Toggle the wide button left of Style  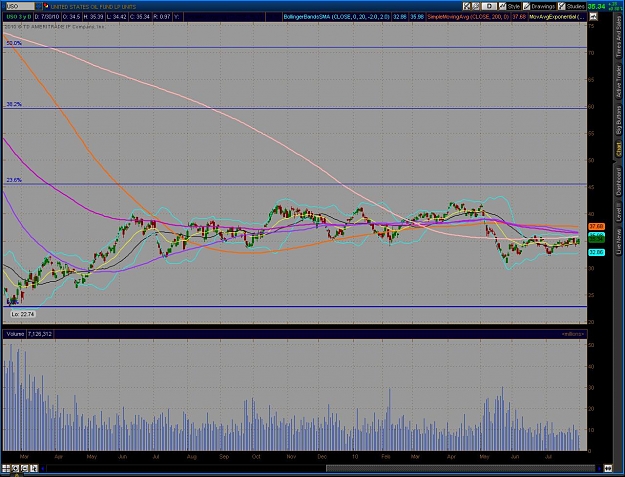tap(489, 6)
